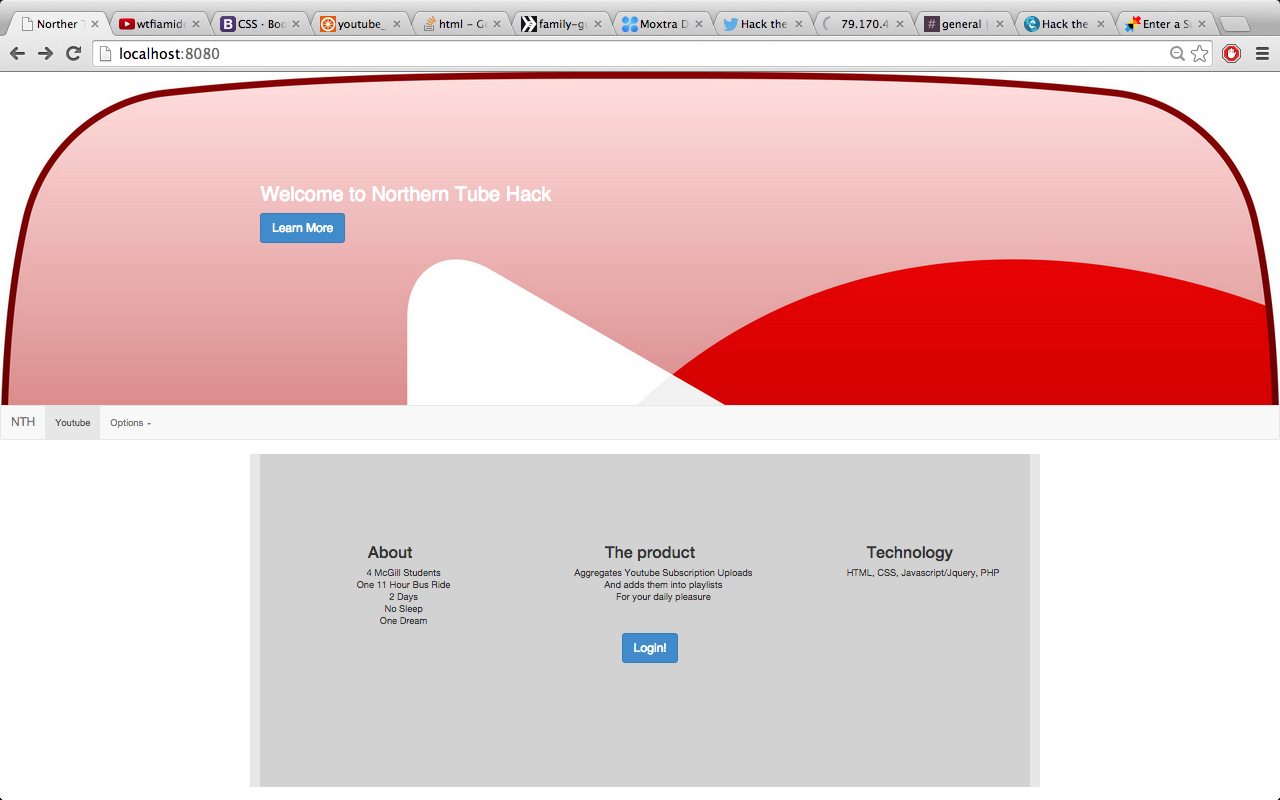Switch to the 79.170.4 loading tab
This screenshot has height=800, width=1280.
[864, 24]
